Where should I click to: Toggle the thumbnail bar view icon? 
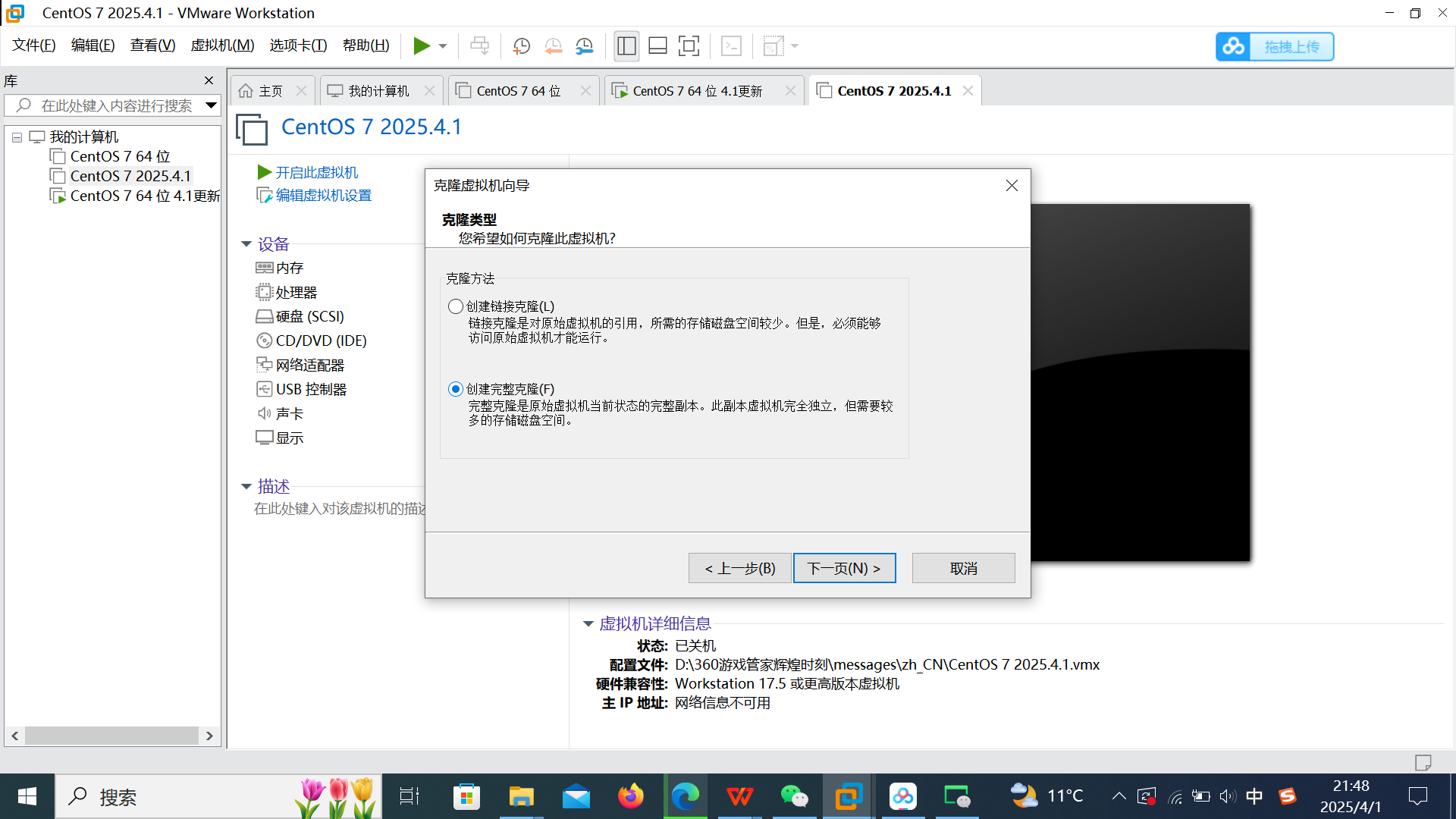(x=657, y=46)
